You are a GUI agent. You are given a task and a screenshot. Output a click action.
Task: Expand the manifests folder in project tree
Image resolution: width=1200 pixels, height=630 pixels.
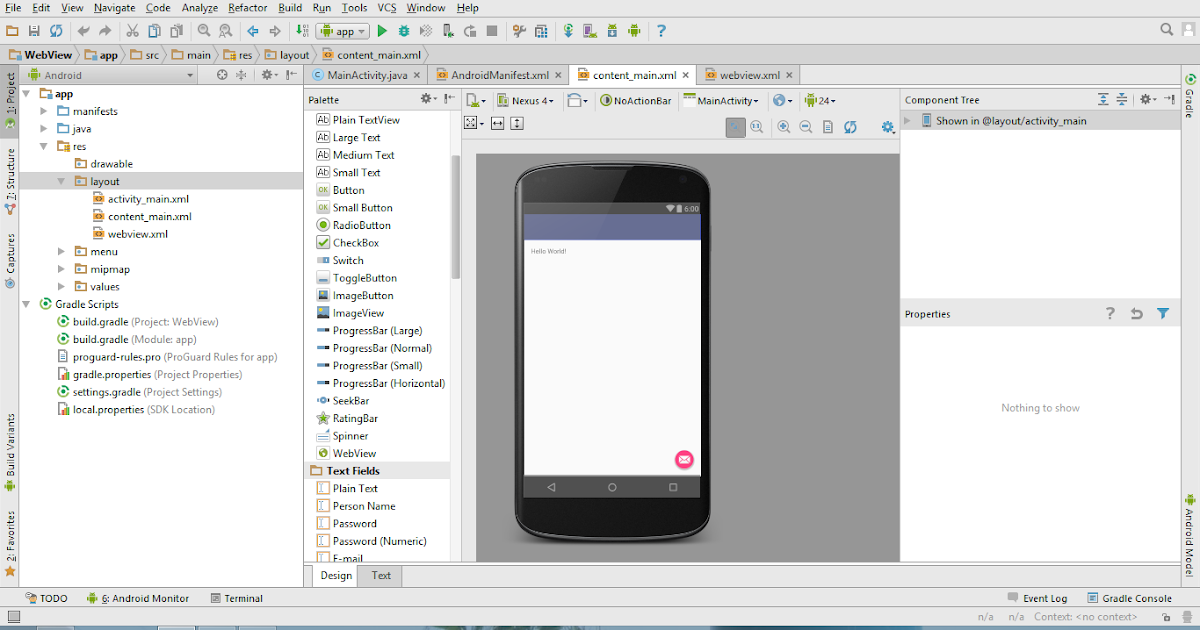coord(44,111)
